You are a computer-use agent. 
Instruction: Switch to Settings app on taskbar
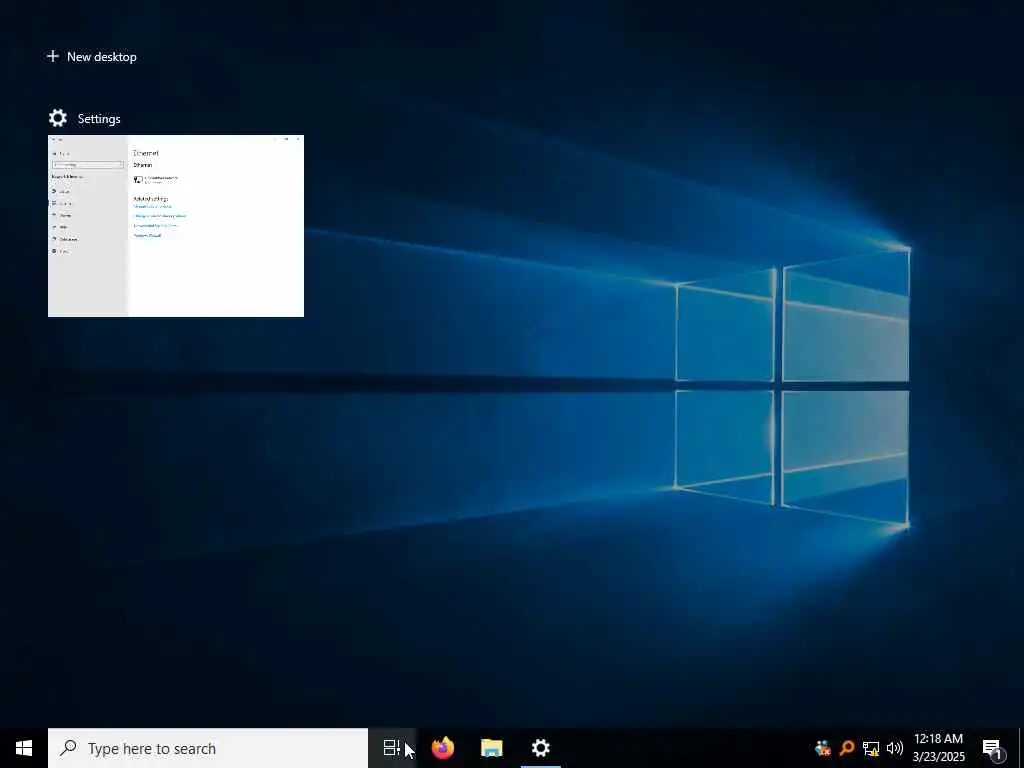[x=541, y=748]
